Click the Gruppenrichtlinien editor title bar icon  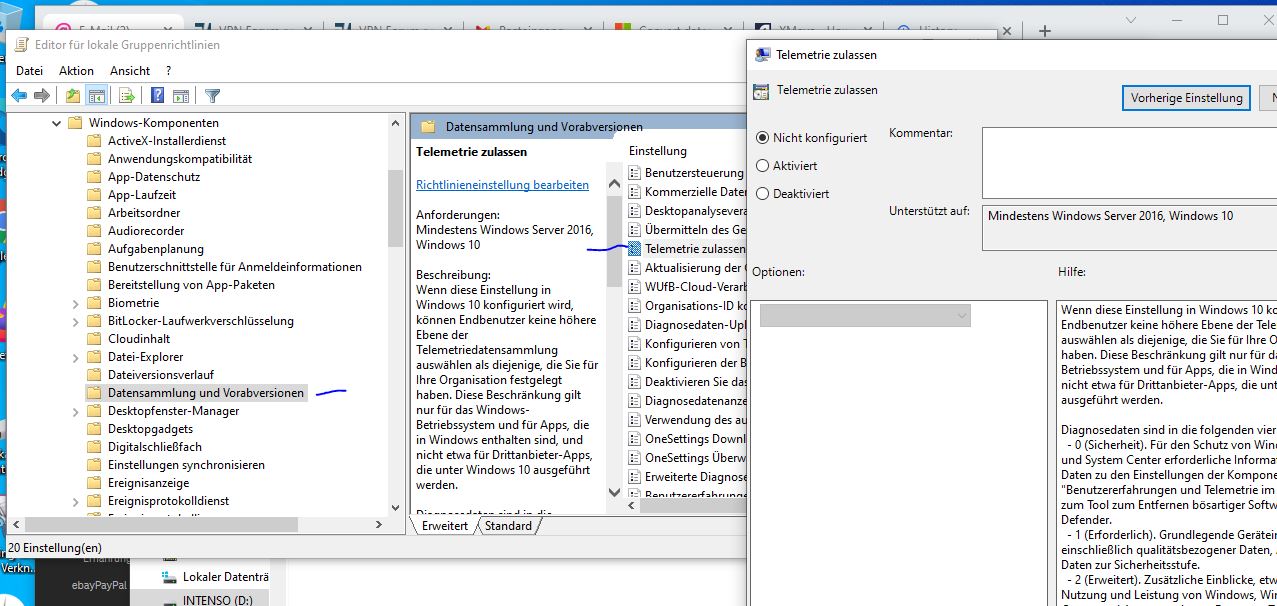(x=20, y=45)
